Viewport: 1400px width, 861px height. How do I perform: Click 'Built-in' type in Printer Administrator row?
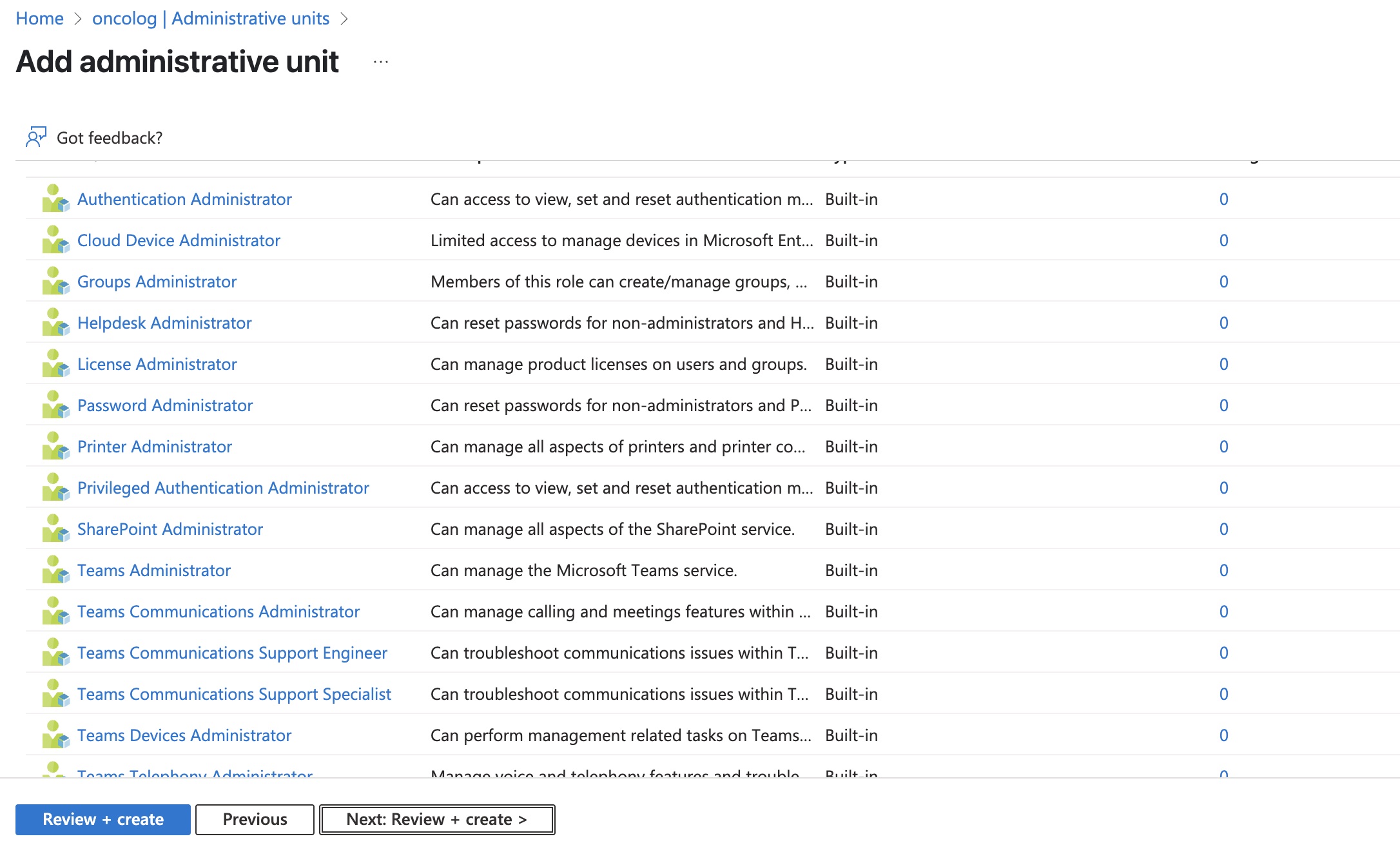coord(851,447)
